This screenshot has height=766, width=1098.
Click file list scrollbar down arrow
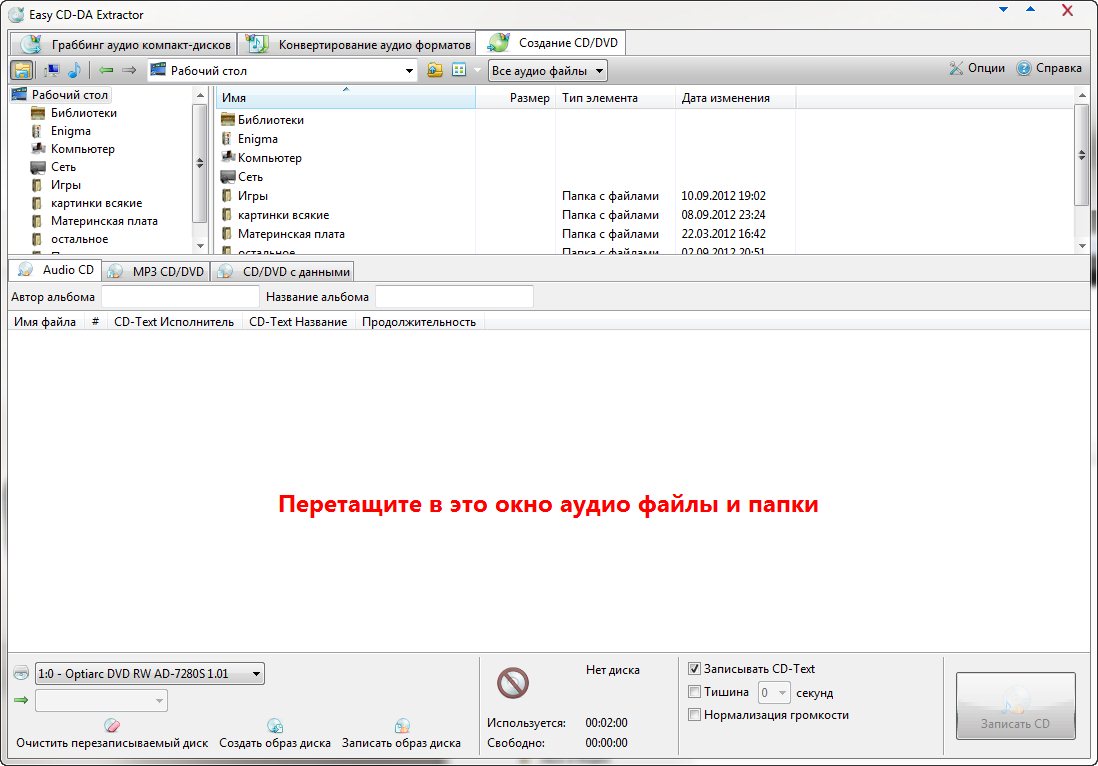(1083, 246)
